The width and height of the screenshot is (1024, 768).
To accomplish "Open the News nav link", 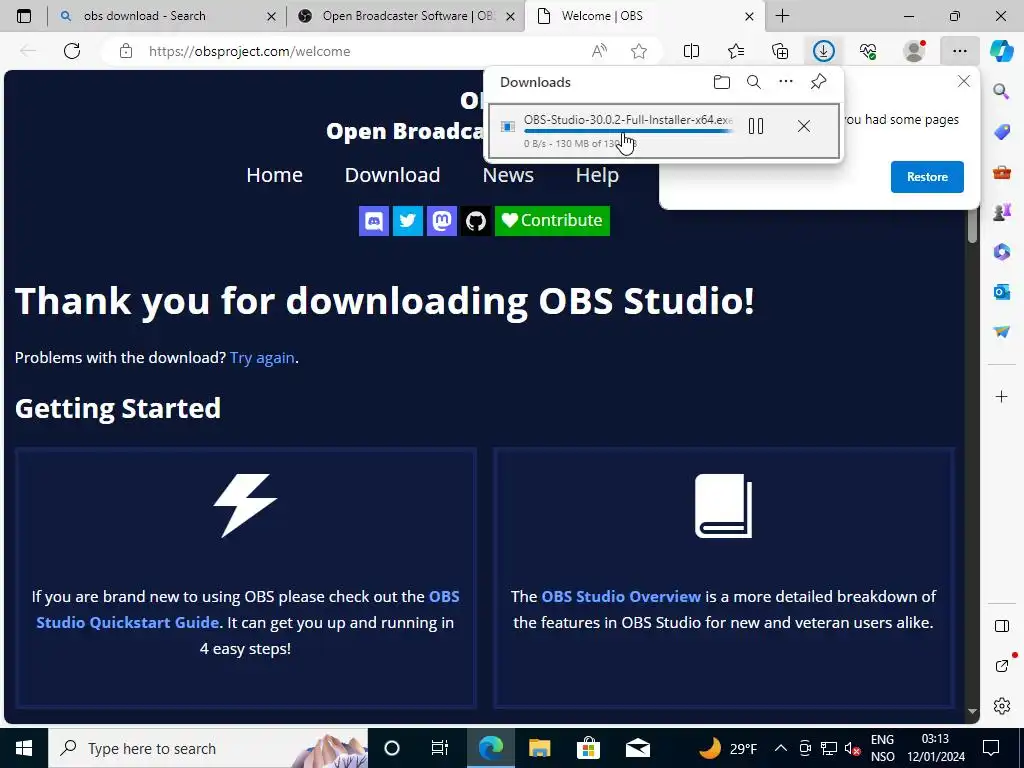I will [x=508, y=175].
